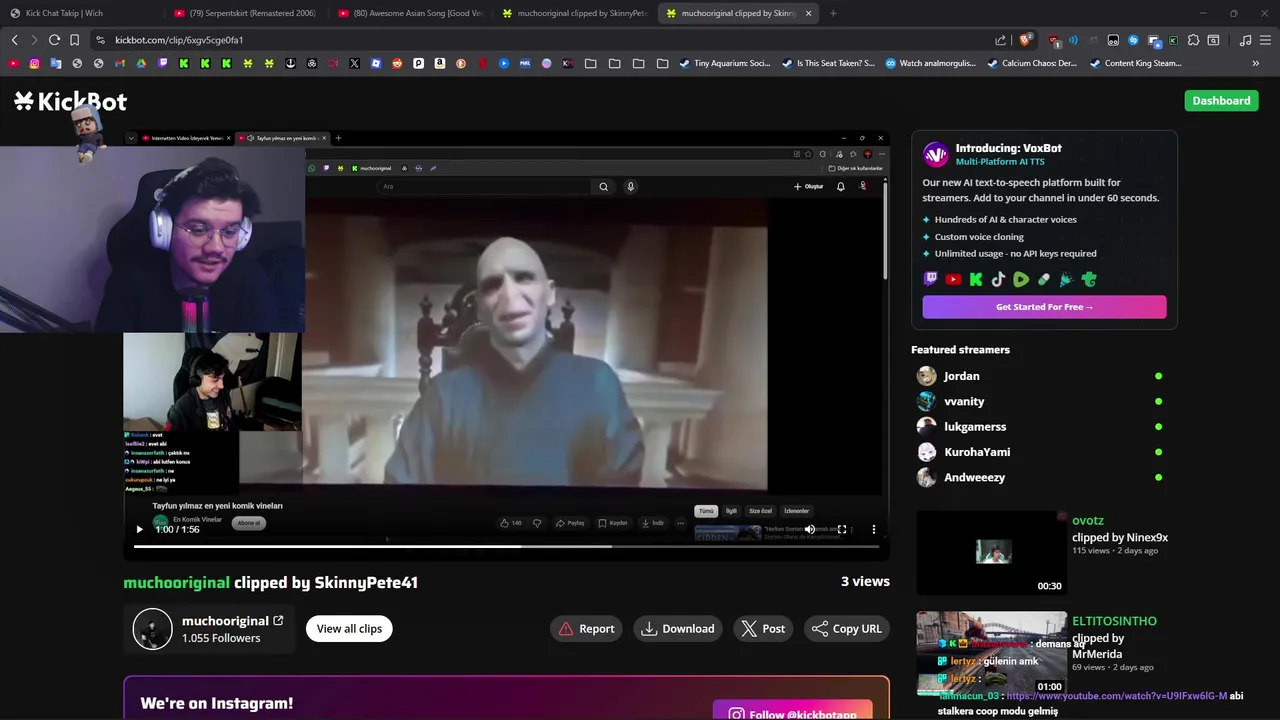
Task: Bookmark this page with the bookmark icon
Action: pos(74,40)
